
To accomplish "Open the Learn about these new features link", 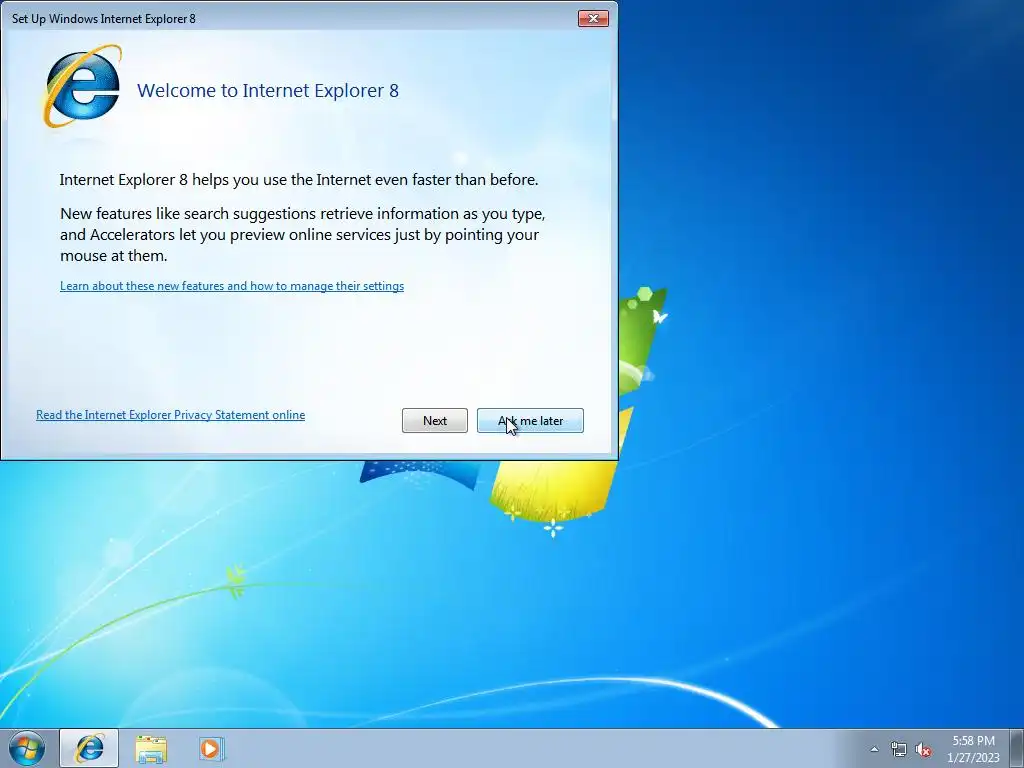I will pos(232,286).
